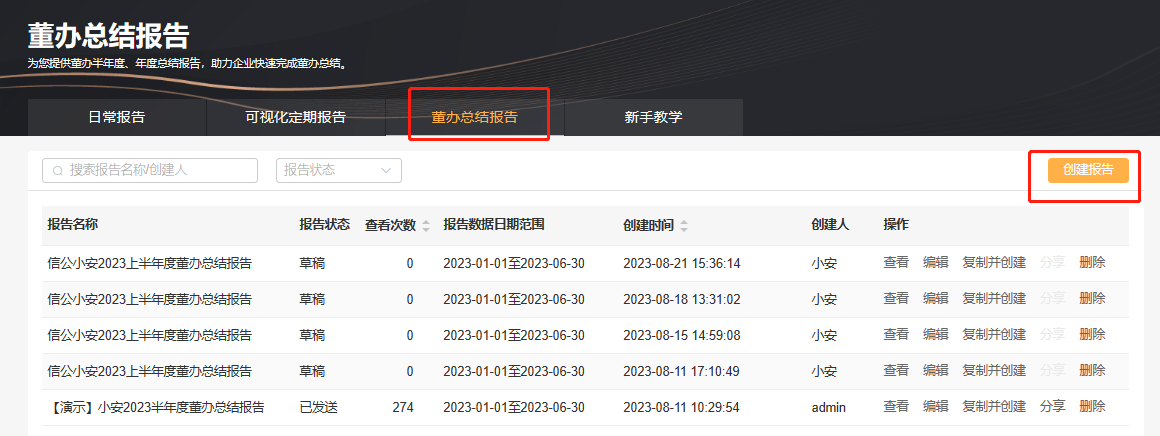
Task: Click report name in 2023-08-18 row
Action: (149, 300)
